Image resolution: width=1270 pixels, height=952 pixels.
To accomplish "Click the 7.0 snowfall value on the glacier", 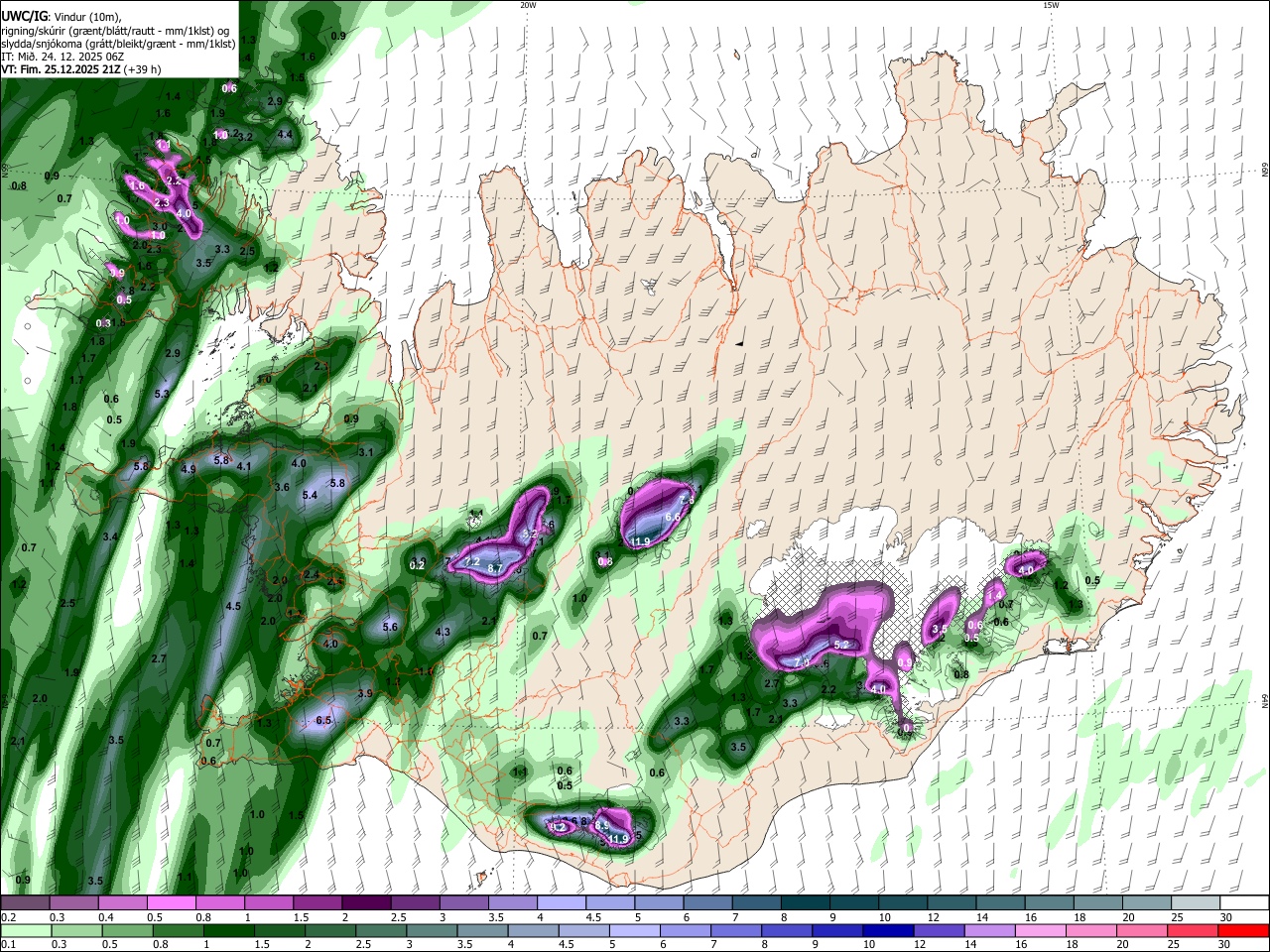I will [802, 661].
